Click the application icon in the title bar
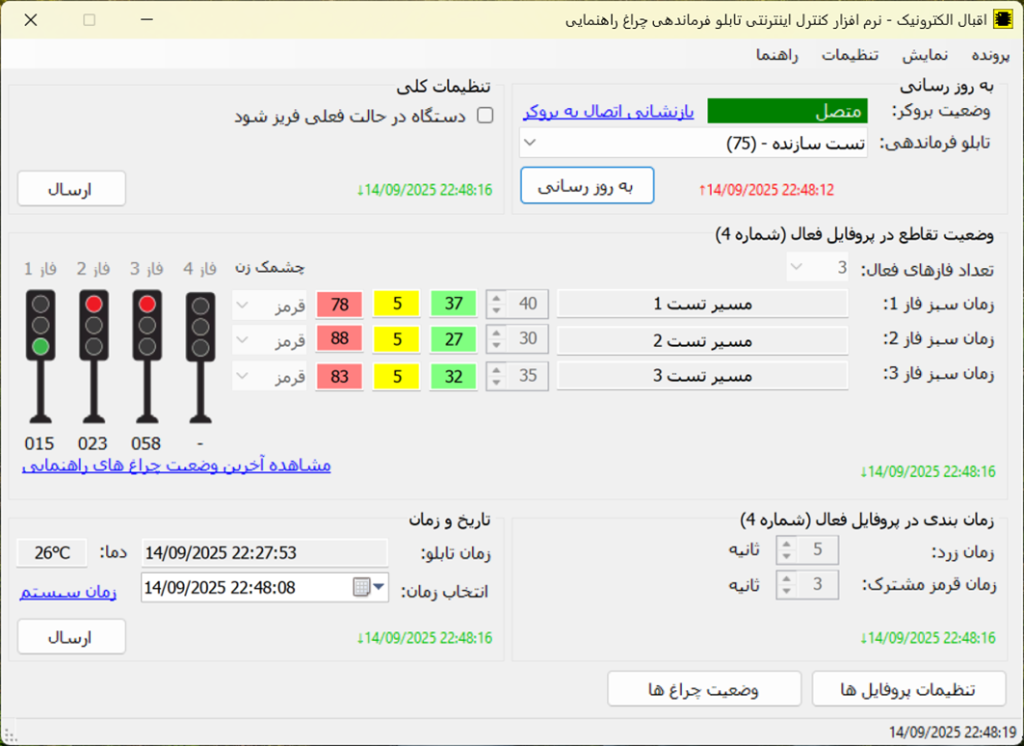 [1001, 20]
